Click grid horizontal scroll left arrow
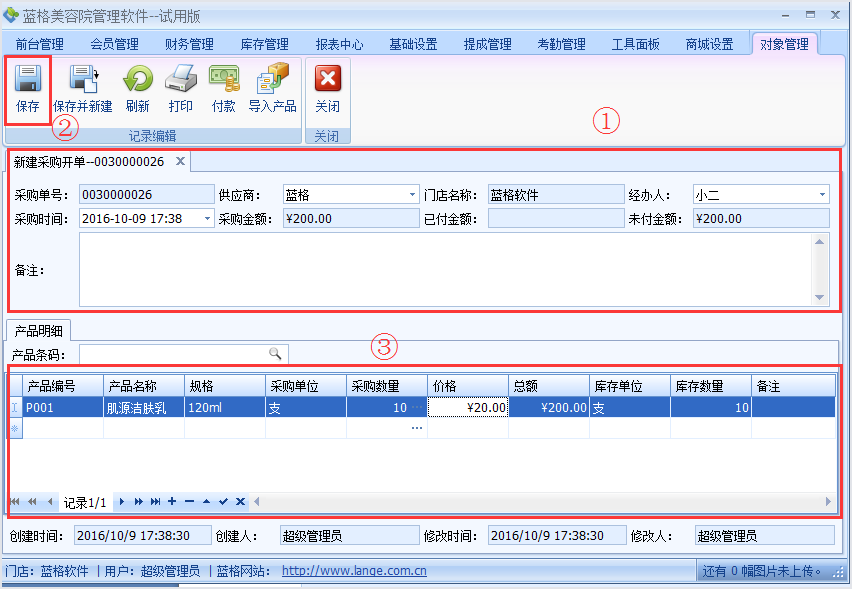 tap(256, 502)
